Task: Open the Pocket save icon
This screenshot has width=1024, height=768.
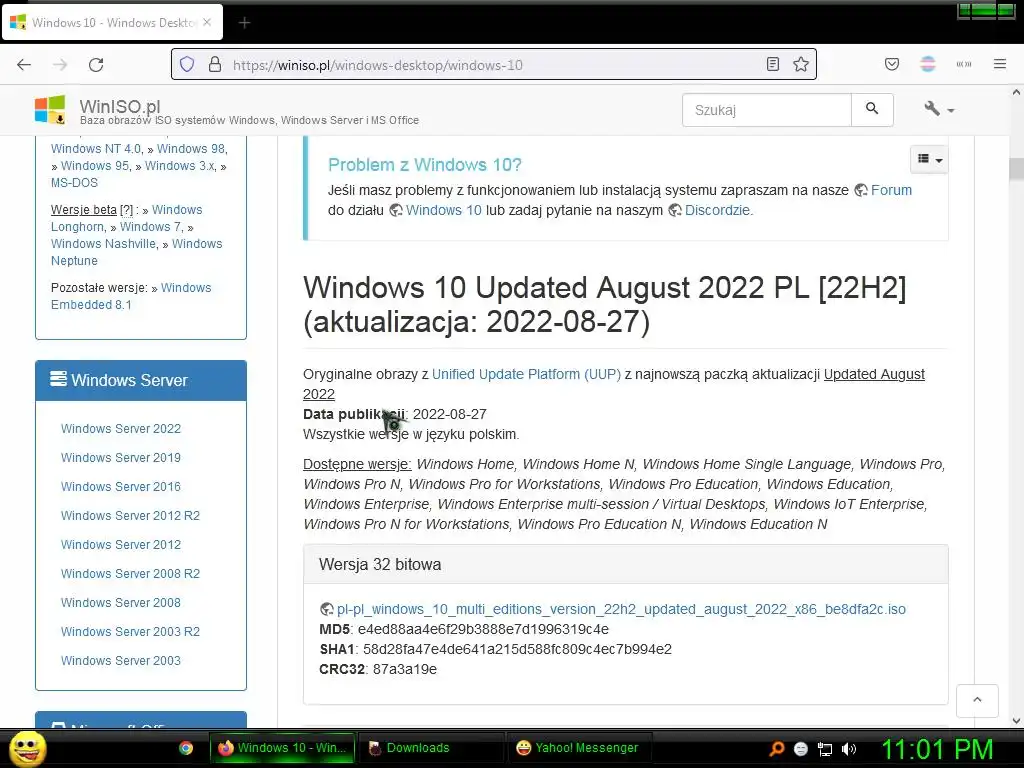Action: point(891,64)
